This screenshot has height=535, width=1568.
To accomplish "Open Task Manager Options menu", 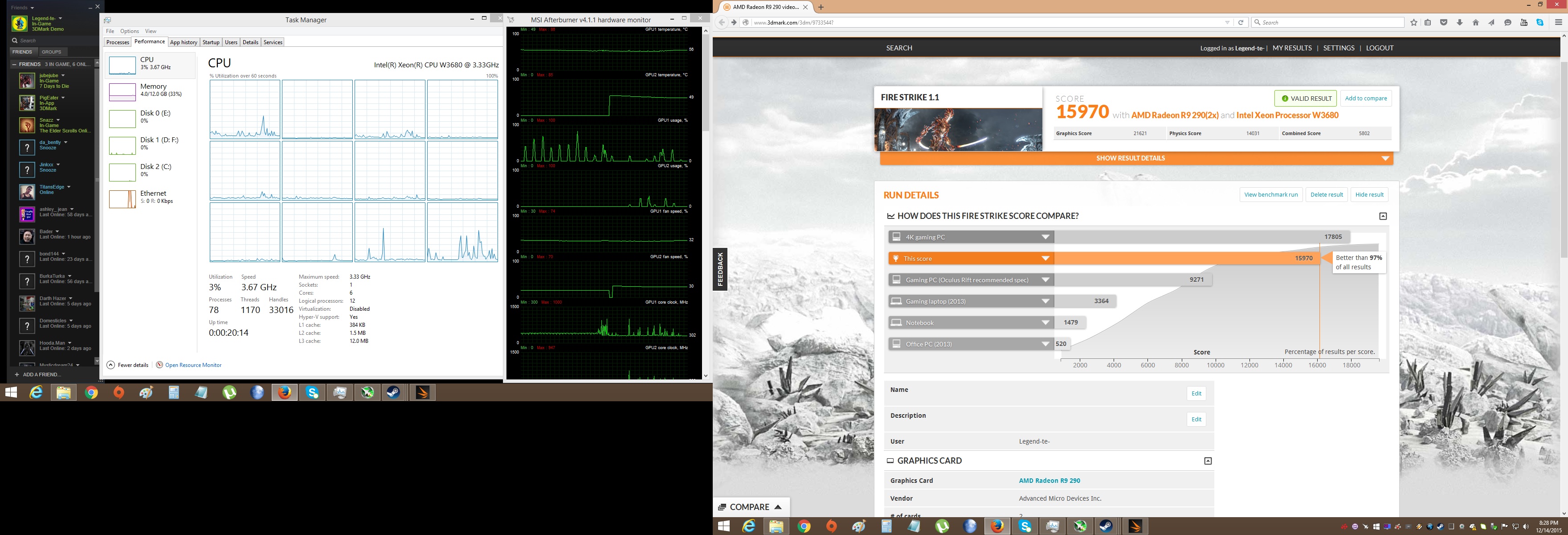I will 130,31.
